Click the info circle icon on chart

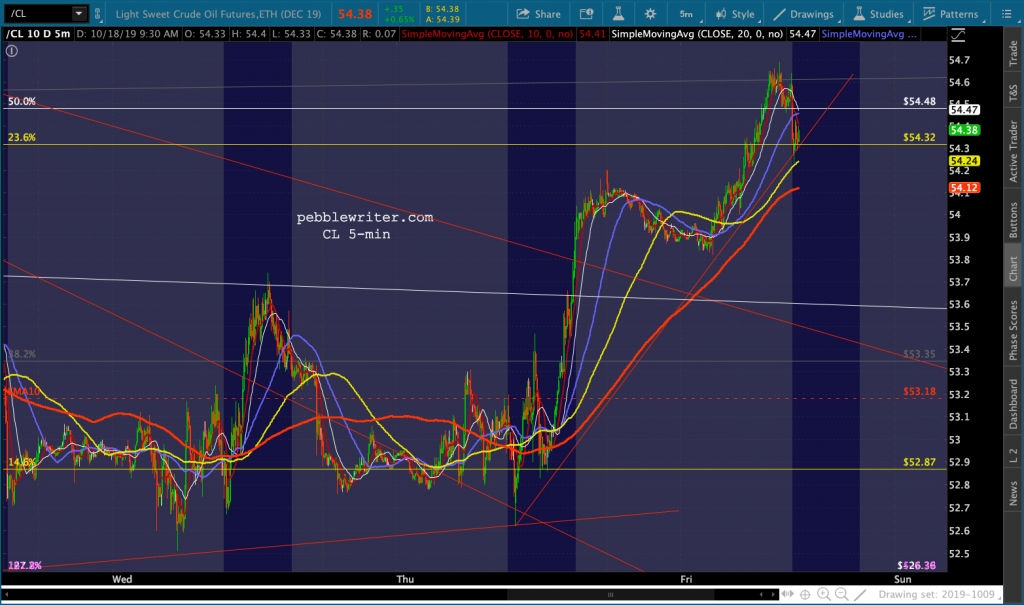[x=12, y=48]
